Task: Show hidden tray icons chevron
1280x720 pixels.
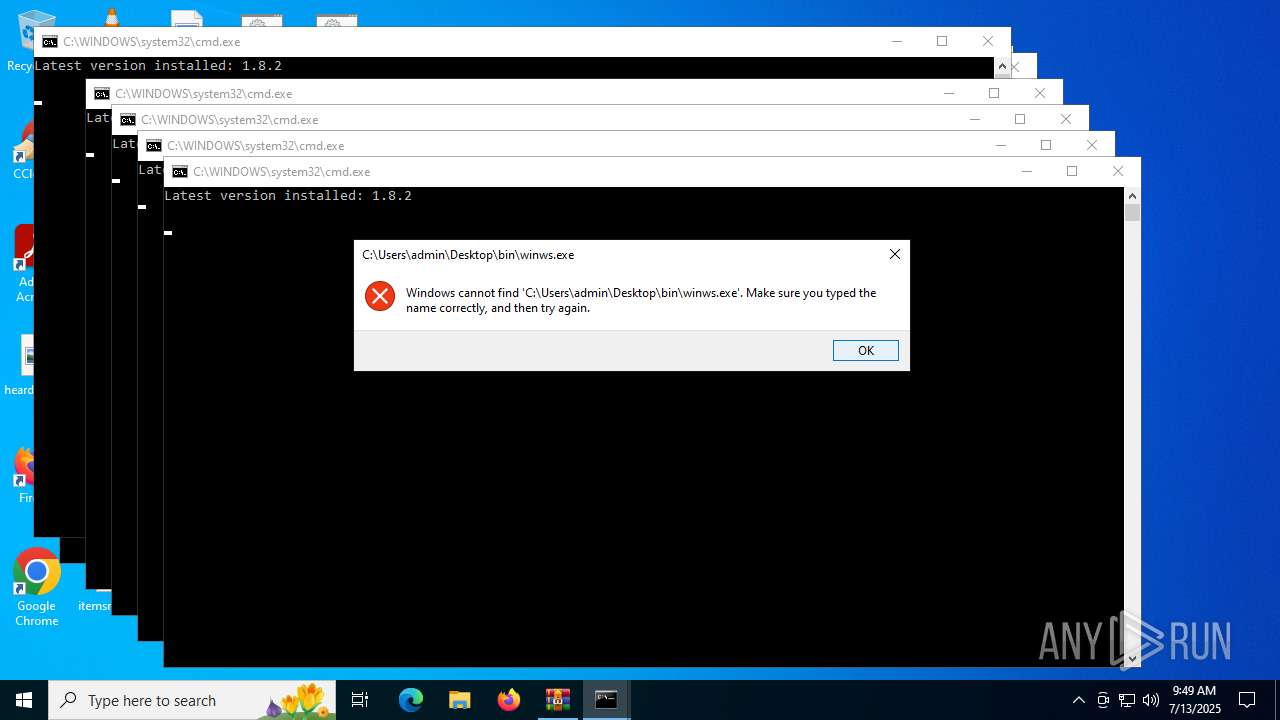Action: click(x=1078, y=700)
